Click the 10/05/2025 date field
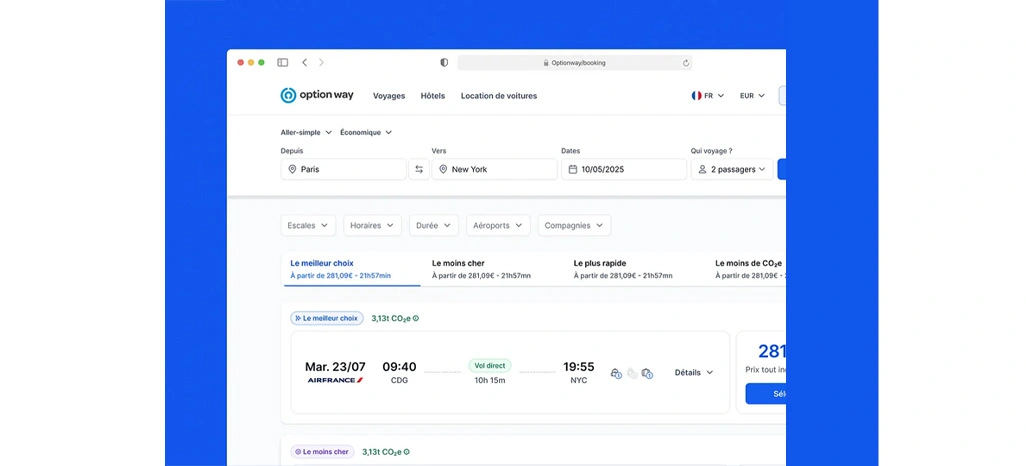The width and height of the screenshot is (1026, 466). click(624, 169)
